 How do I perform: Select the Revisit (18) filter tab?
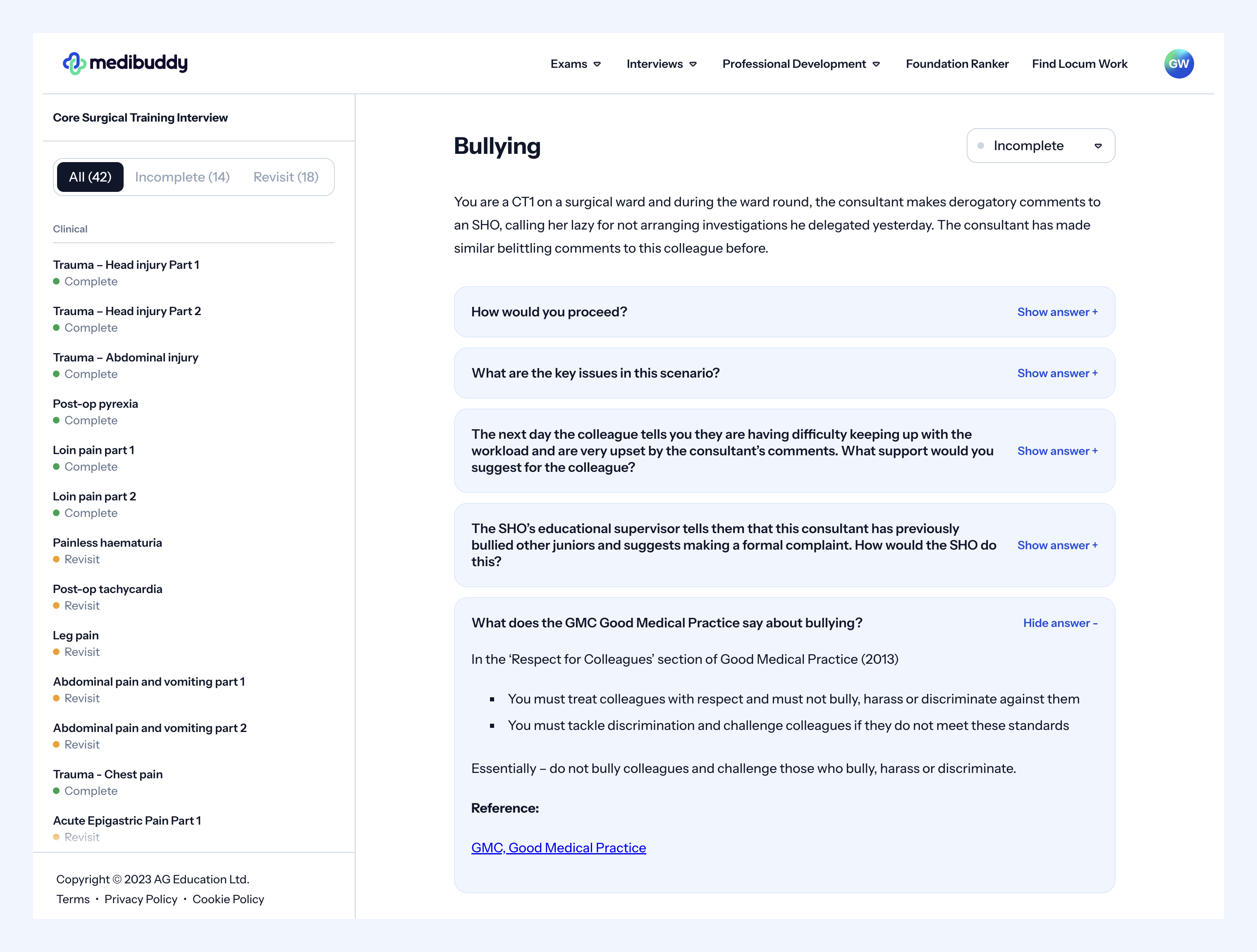[286, 177]
